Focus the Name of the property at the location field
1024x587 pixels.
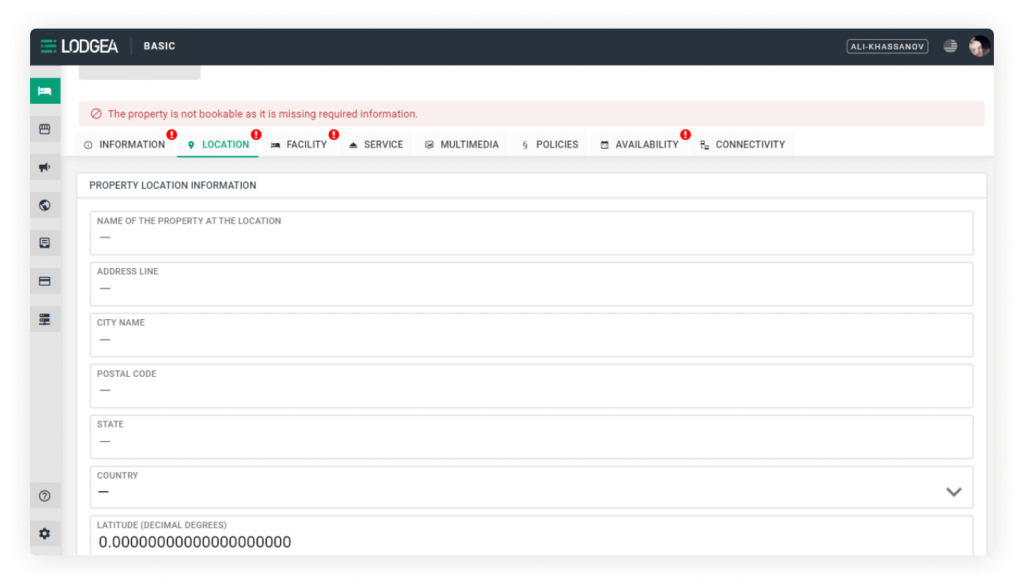click(x=531, y=233)
